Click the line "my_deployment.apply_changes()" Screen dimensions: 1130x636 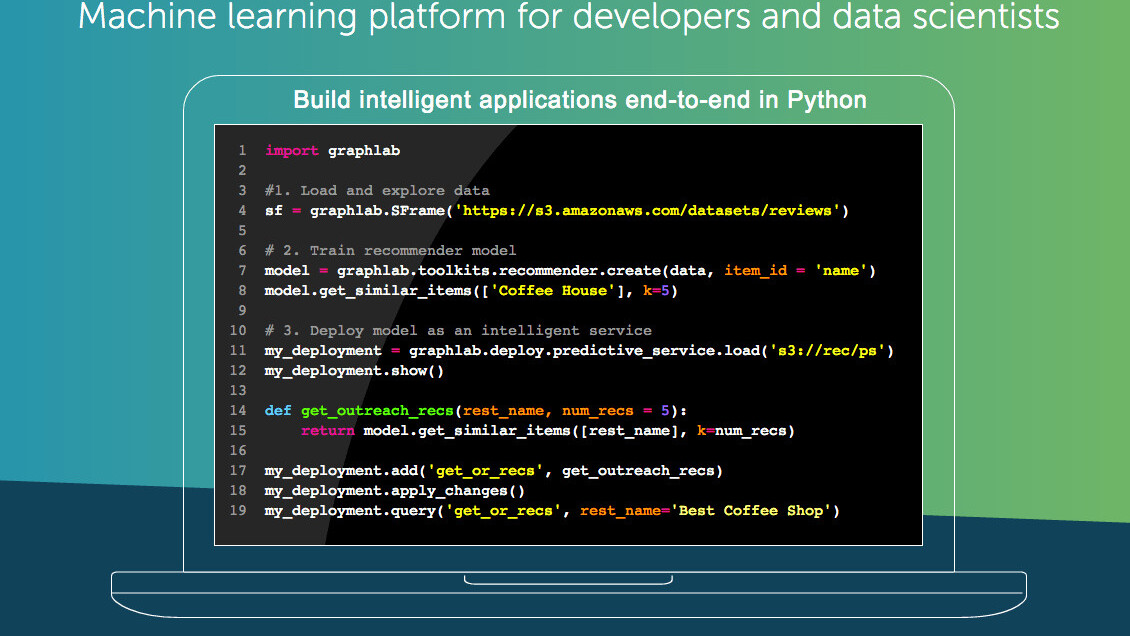pos(395,491)
